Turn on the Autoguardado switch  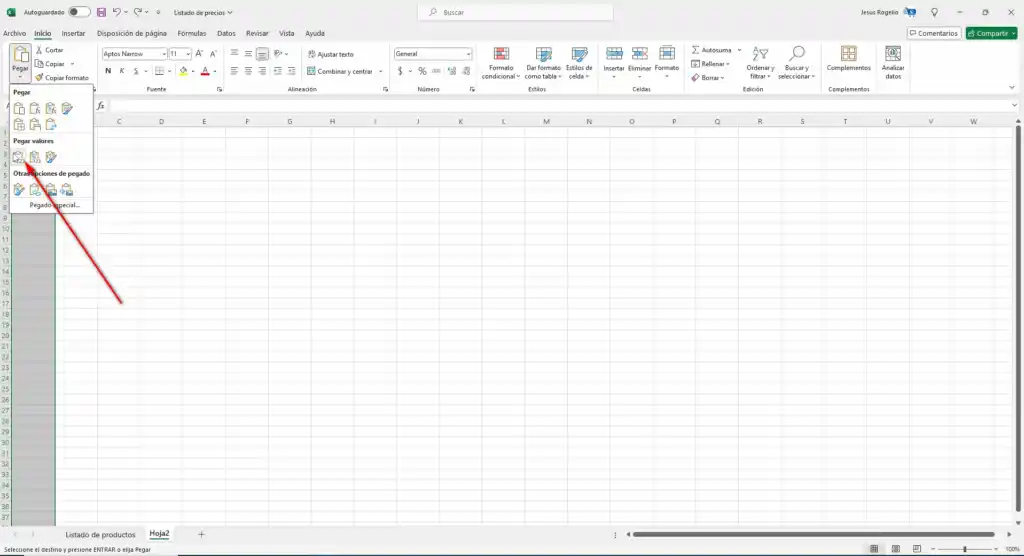79,12
